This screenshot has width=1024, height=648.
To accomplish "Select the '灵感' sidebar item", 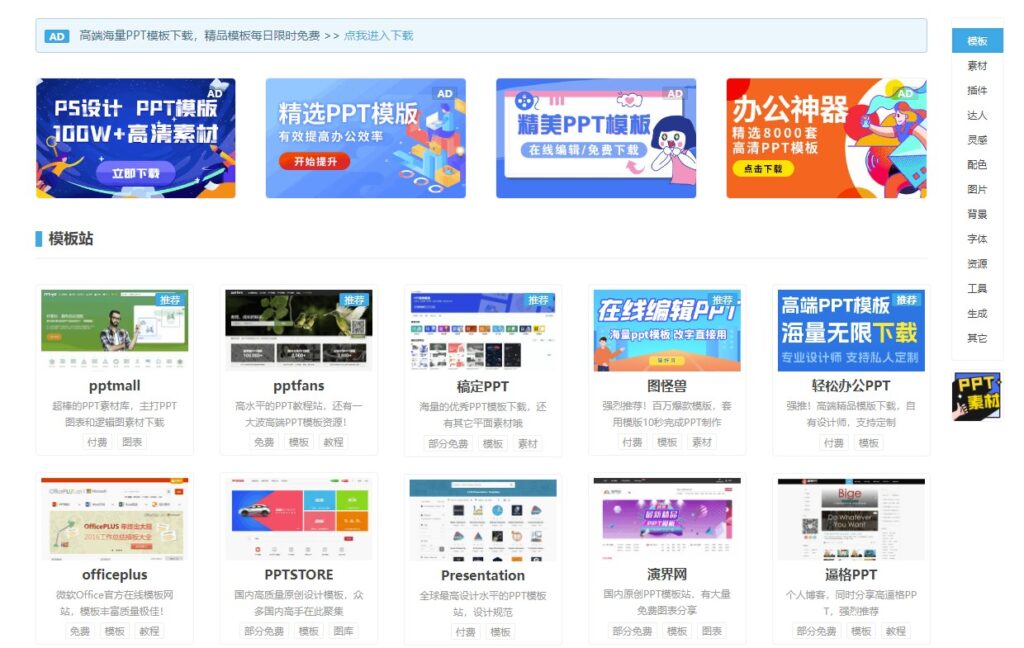I will [977, 140].
